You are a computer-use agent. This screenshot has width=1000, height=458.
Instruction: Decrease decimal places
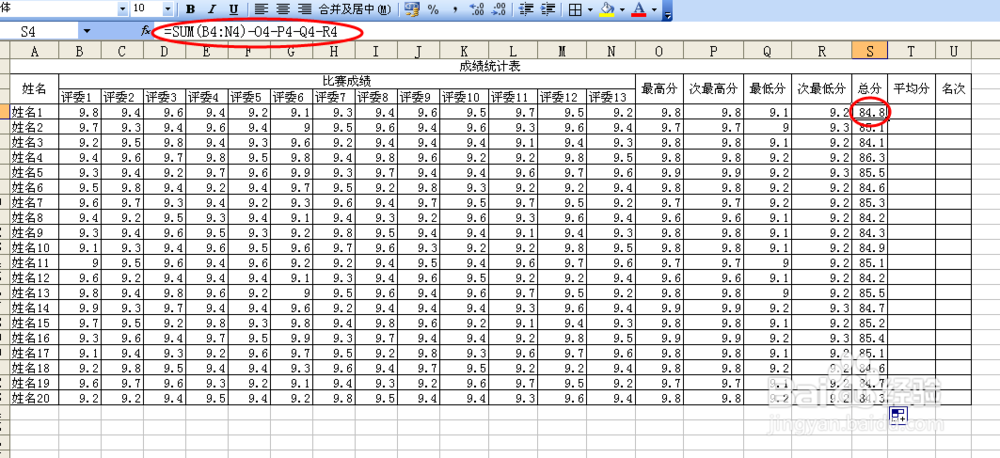coord(500,9)
